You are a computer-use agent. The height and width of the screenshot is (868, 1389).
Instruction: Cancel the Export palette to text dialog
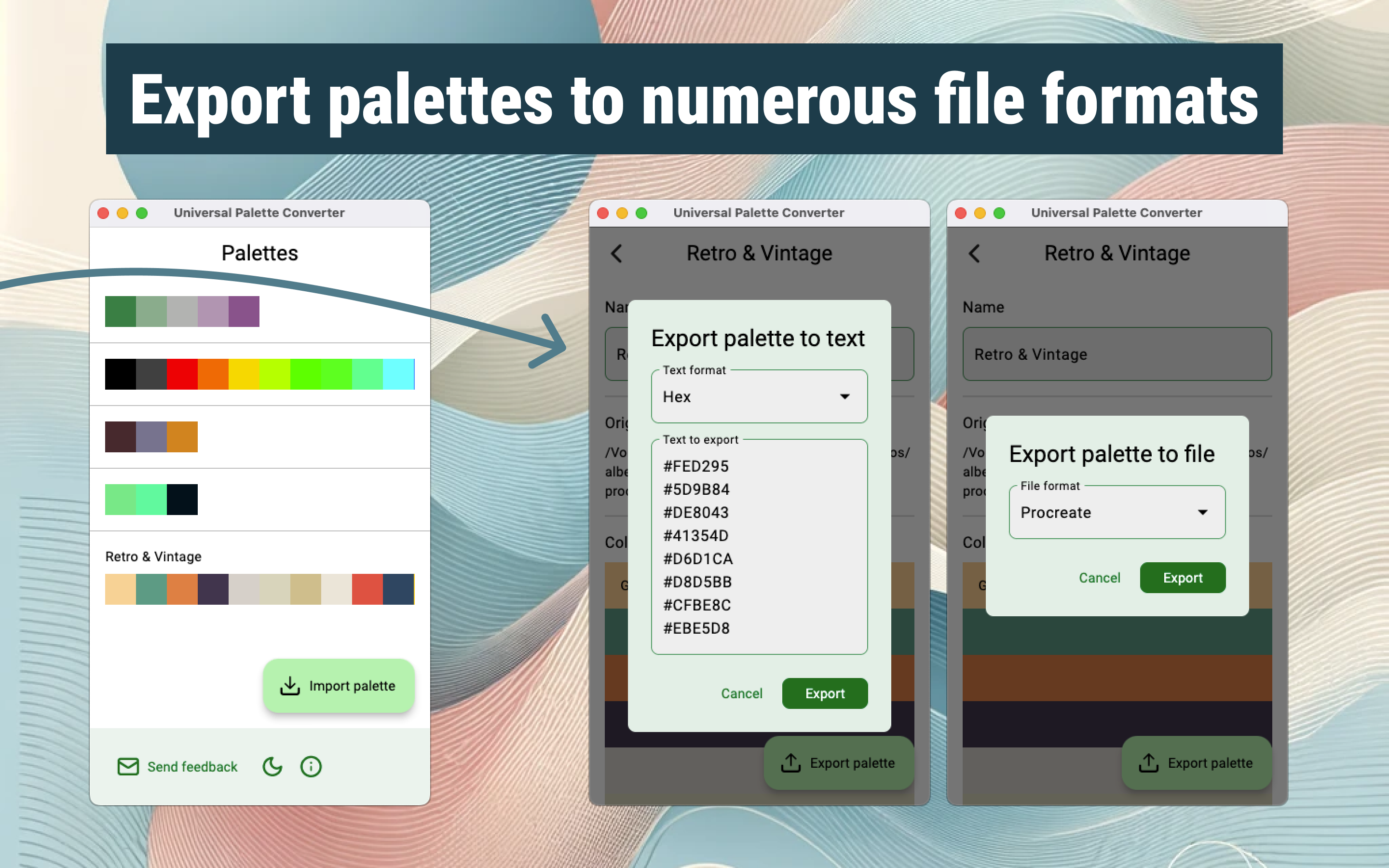click(x=742, y=693)
